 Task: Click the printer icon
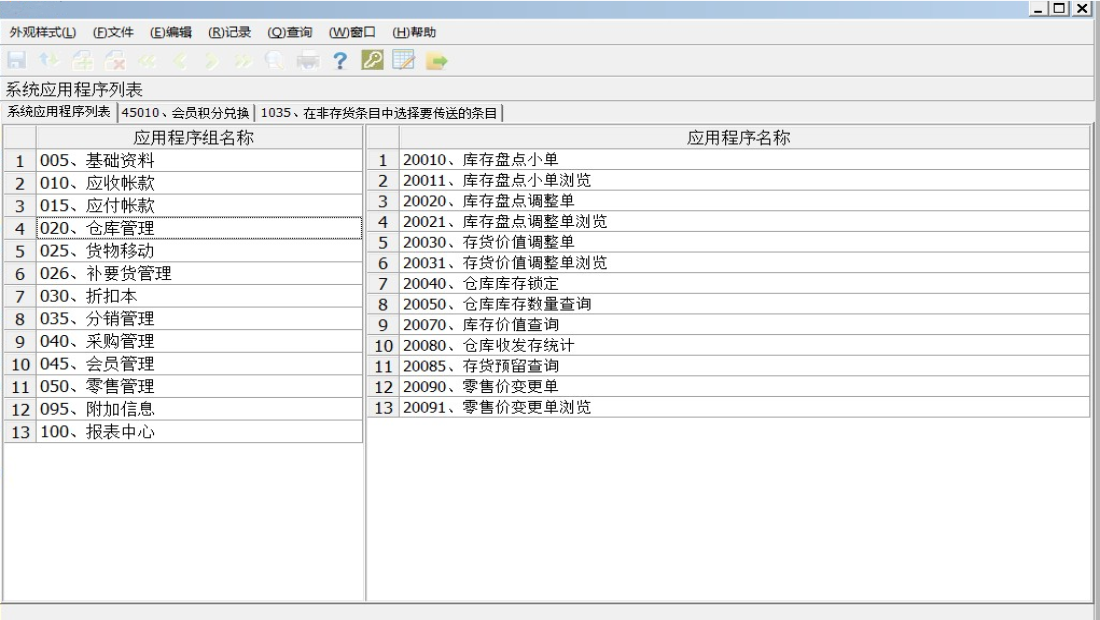(x=307, y=61)
